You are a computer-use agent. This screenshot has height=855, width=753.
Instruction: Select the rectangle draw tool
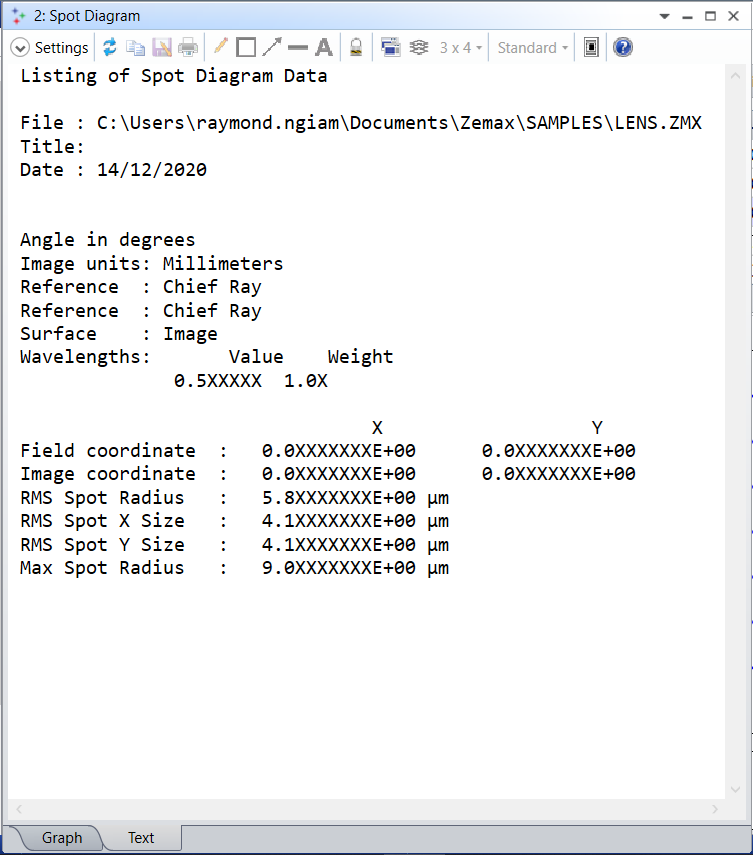point(246,48)
